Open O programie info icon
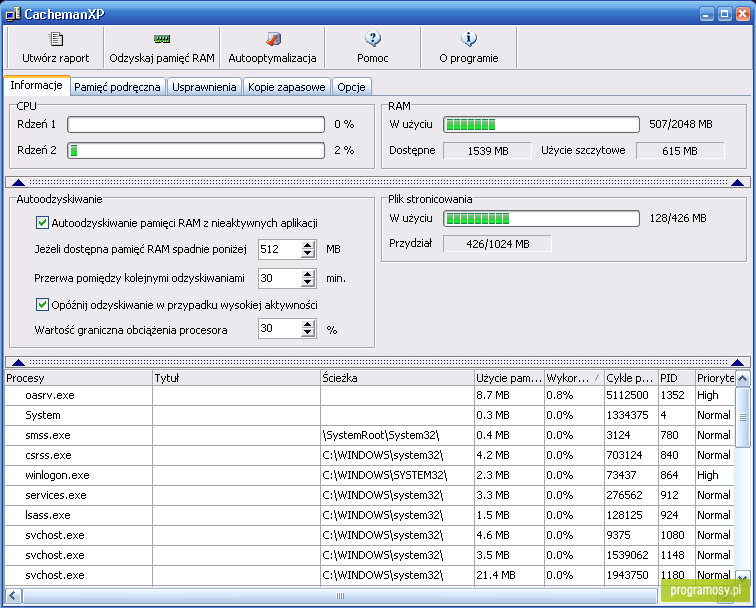 click(469, 39)
